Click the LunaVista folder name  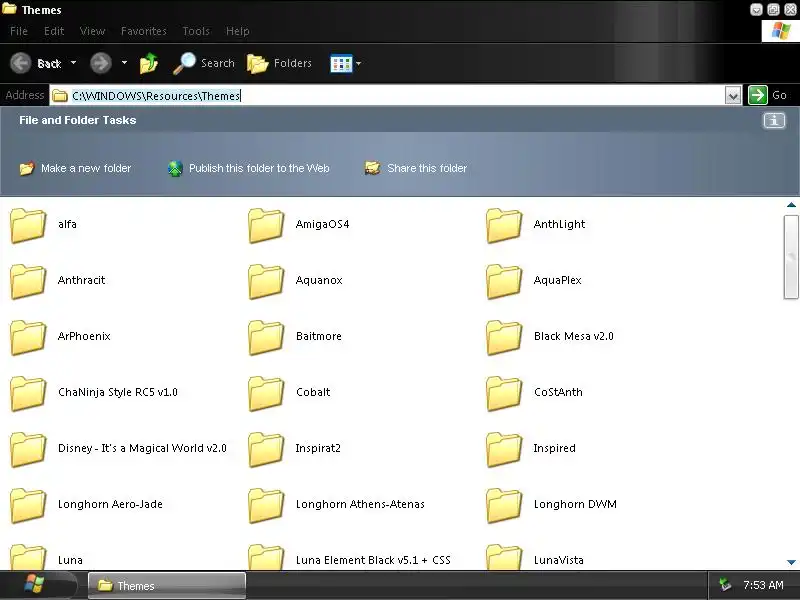558,560
